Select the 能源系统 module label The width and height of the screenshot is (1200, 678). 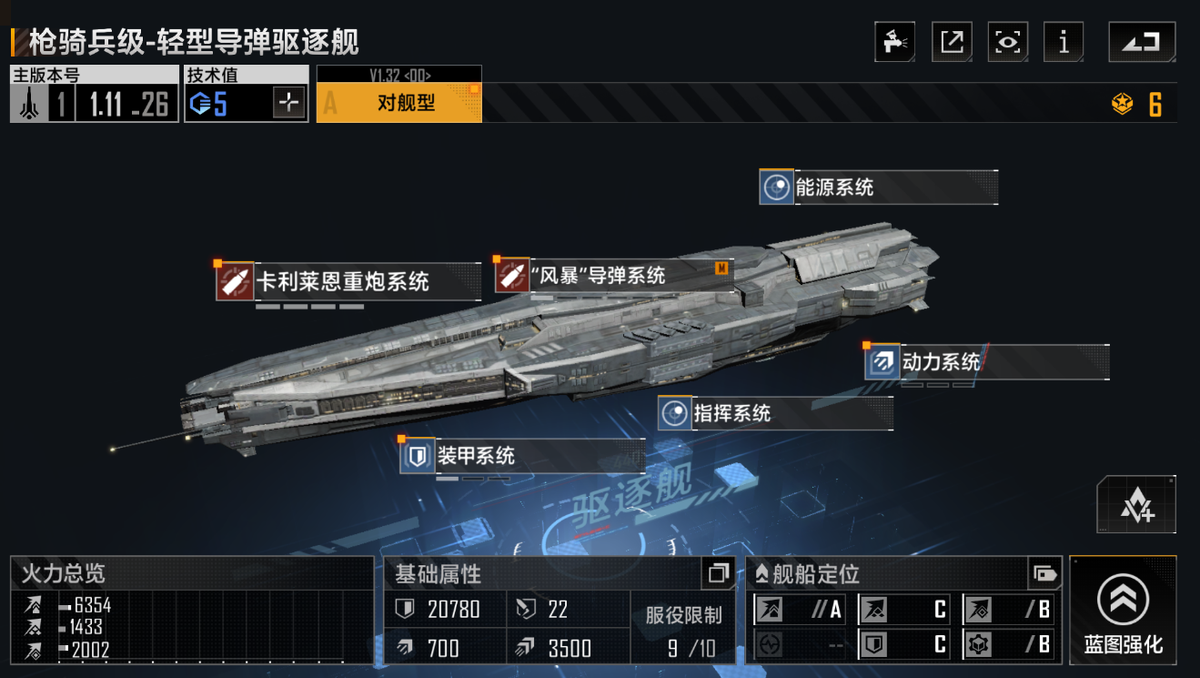click(x=878, y=187)
